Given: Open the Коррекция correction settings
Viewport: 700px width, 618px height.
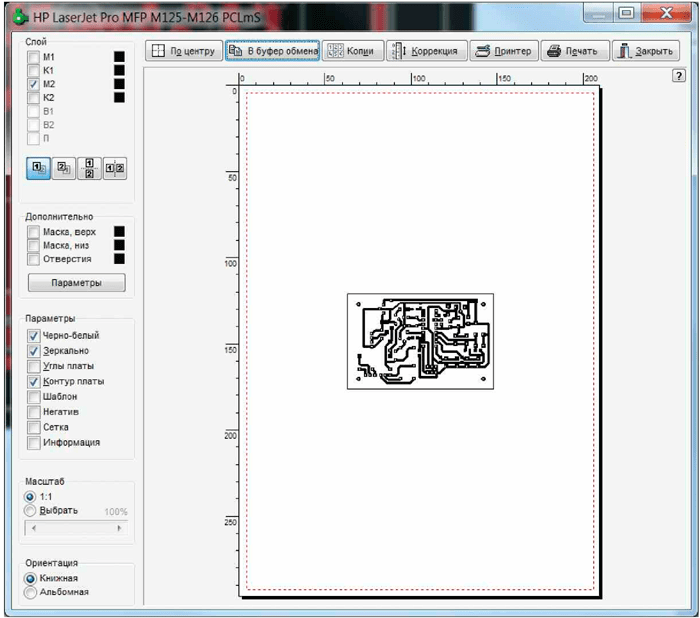Looking at the screenshot, I should (x=427, y=51).
